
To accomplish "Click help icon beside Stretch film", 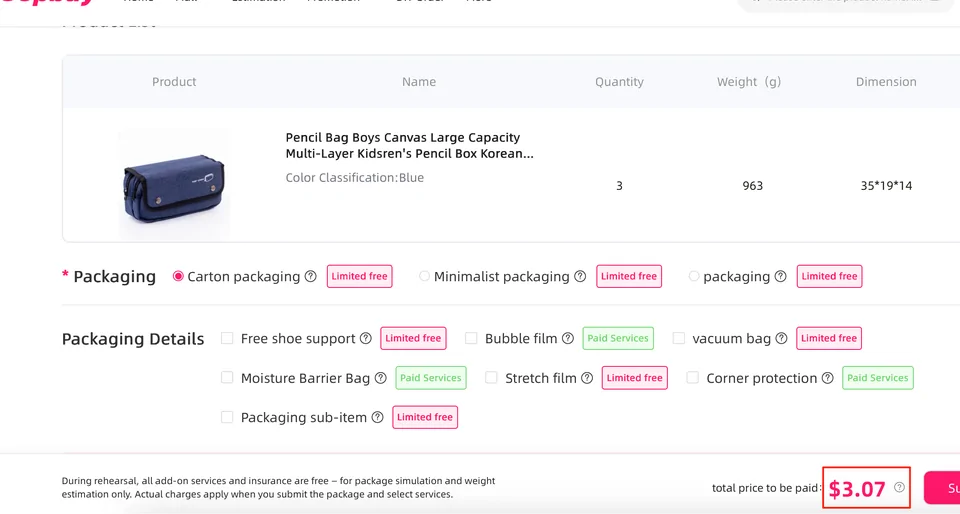I will [x=587, y=378].
